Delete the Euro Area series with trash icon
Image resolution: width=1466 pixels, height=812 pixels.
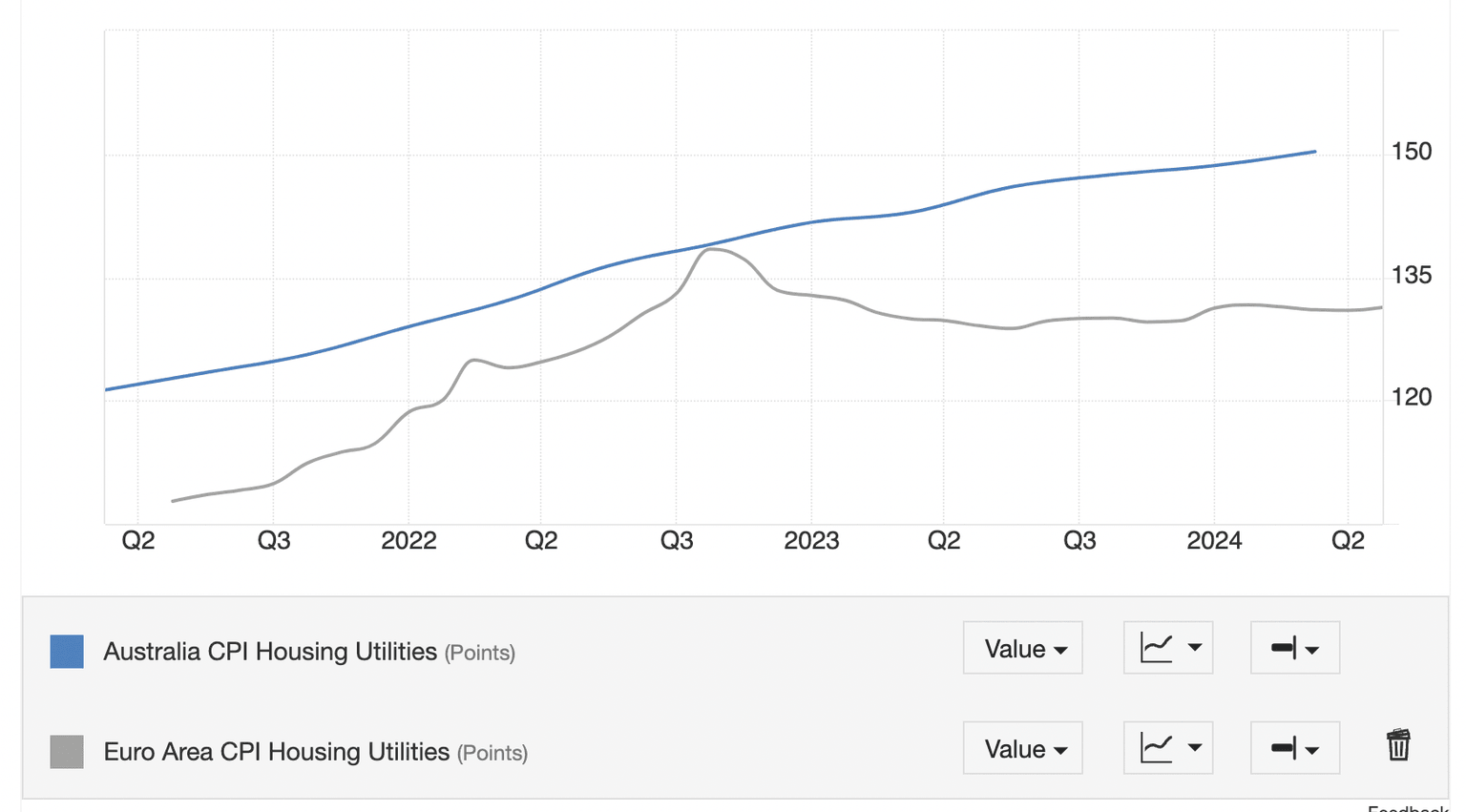click(1398, 745)
